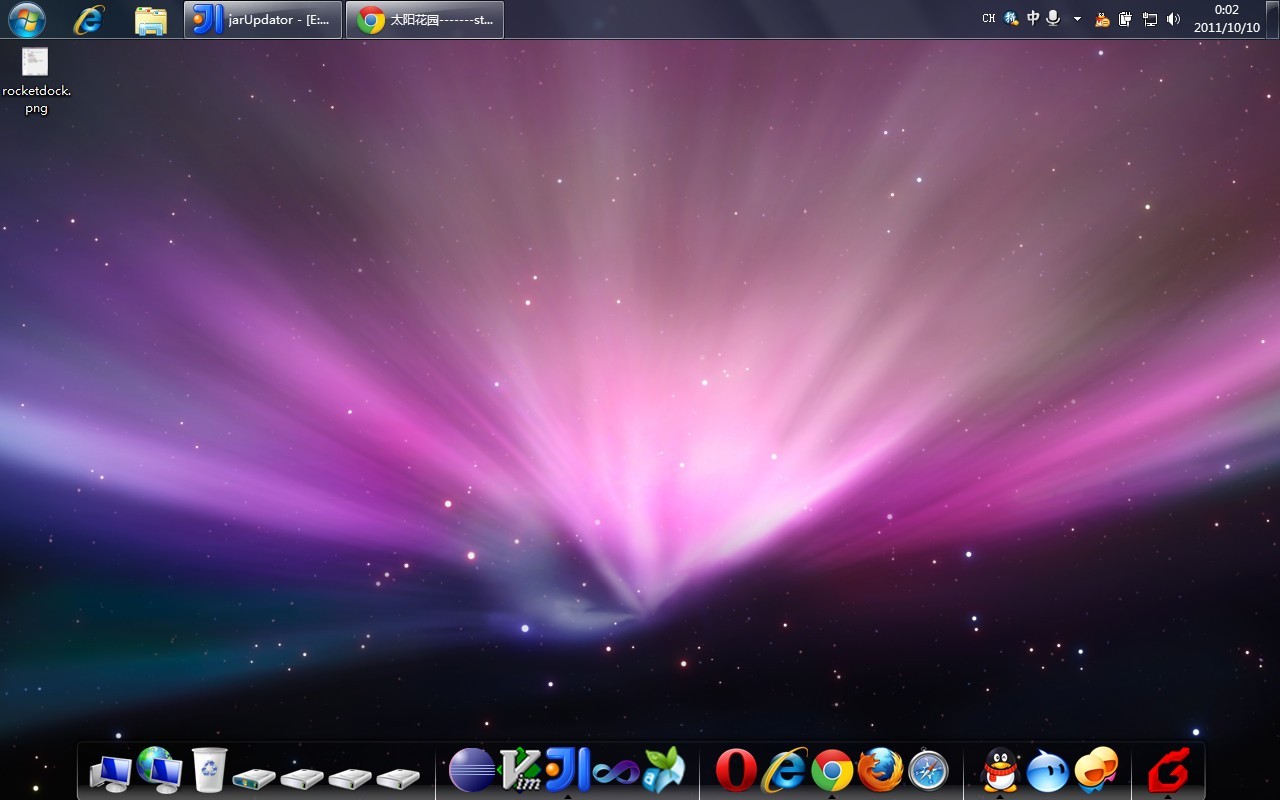Launch Foxit Reader red icon in dock

coord(1168,770)
